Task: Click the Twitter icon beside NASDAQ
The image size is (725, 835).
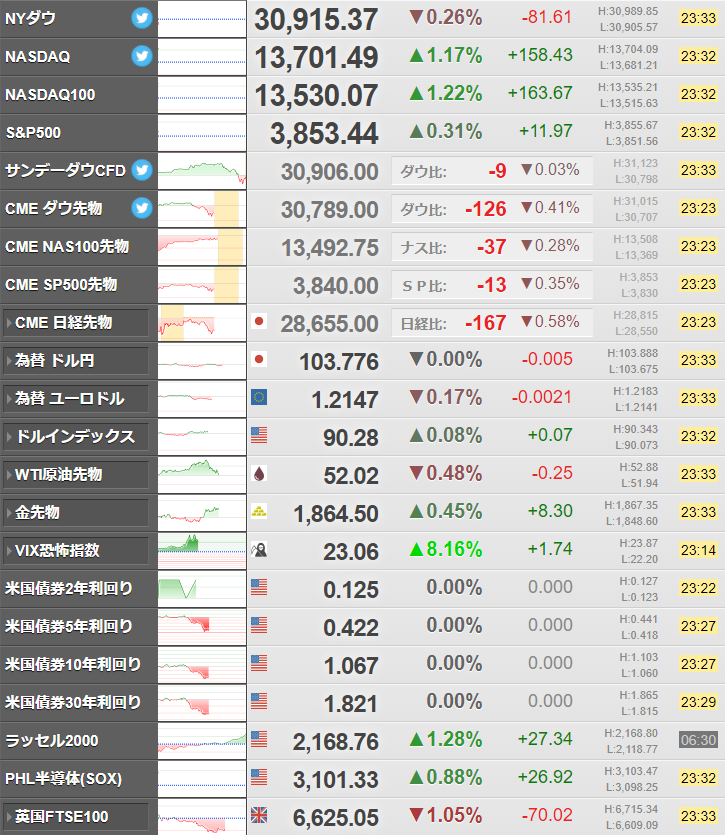Action: pos(142,56)
